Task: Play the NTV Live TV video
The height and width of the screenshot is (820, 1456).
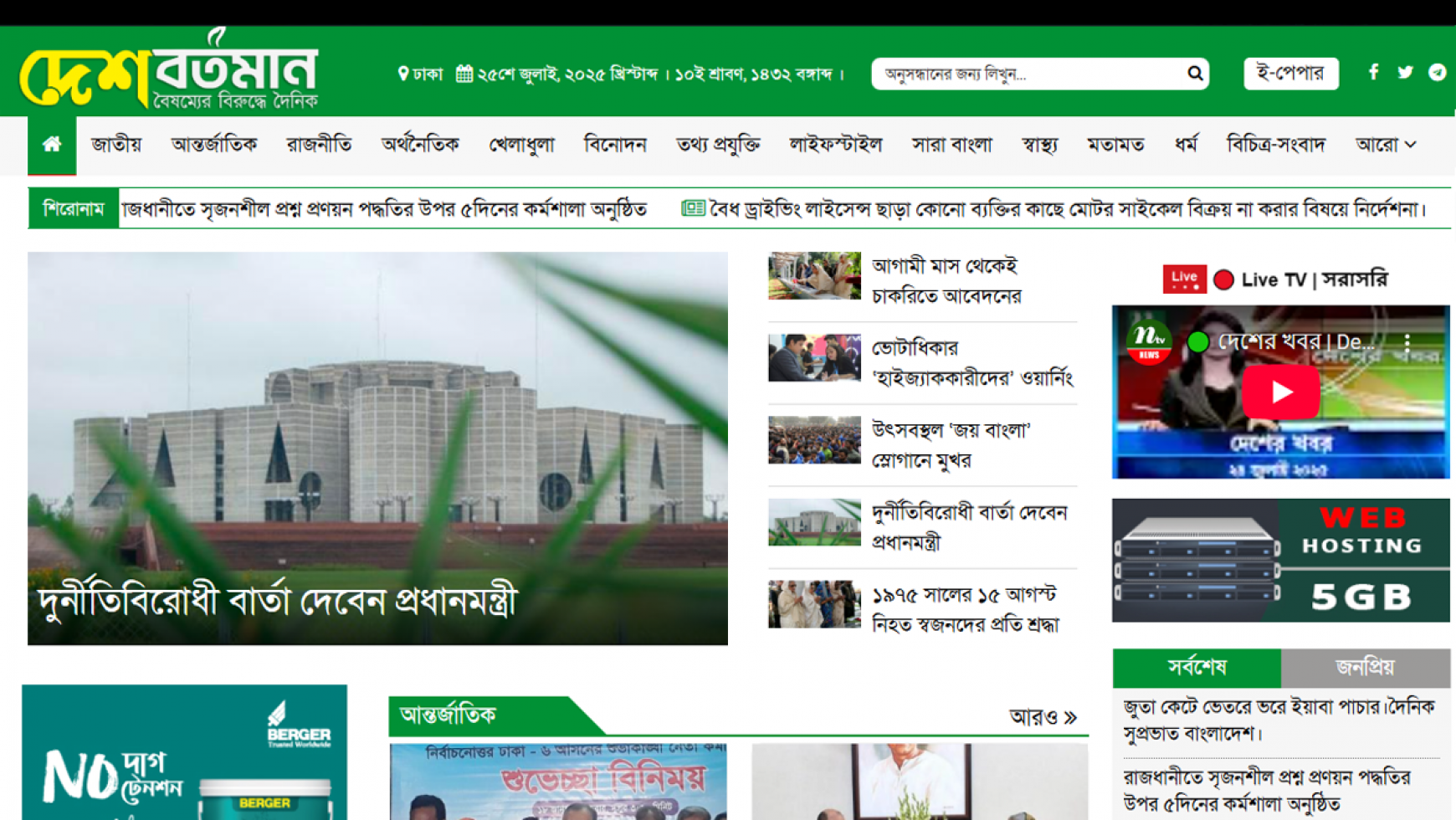Action: coord(1280,392)
